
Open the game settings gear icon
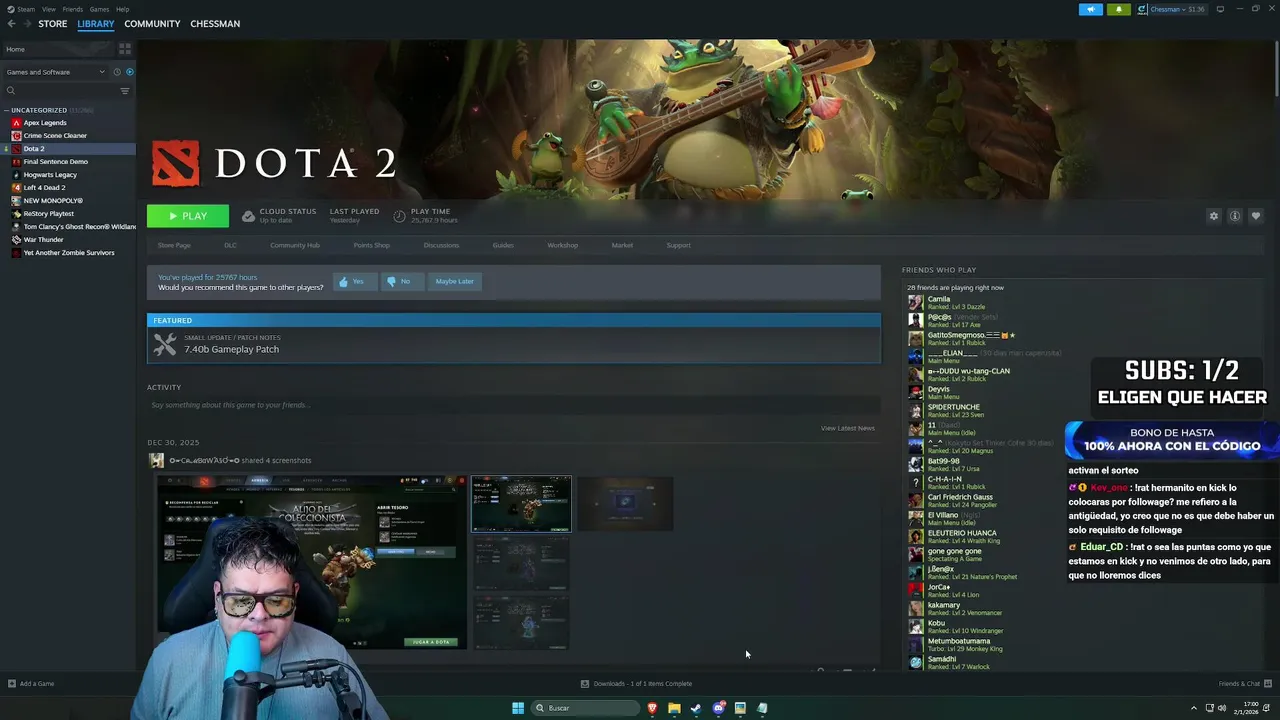1214,216
